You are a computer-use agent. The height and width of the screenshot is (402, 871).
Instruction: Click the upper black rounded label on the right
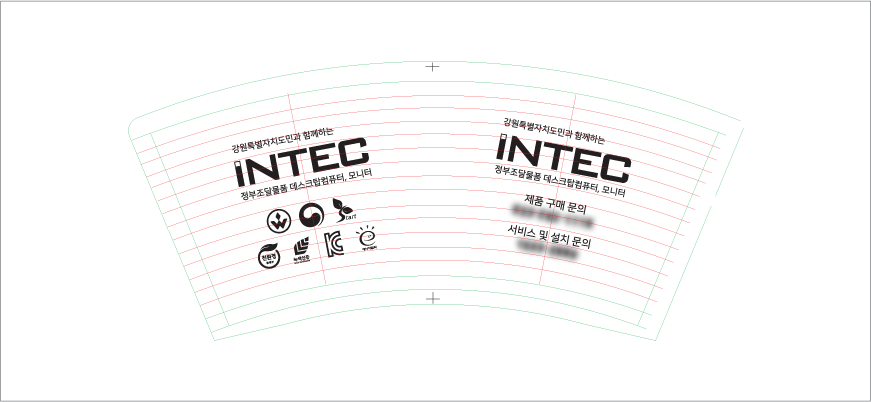click(552, 211)
